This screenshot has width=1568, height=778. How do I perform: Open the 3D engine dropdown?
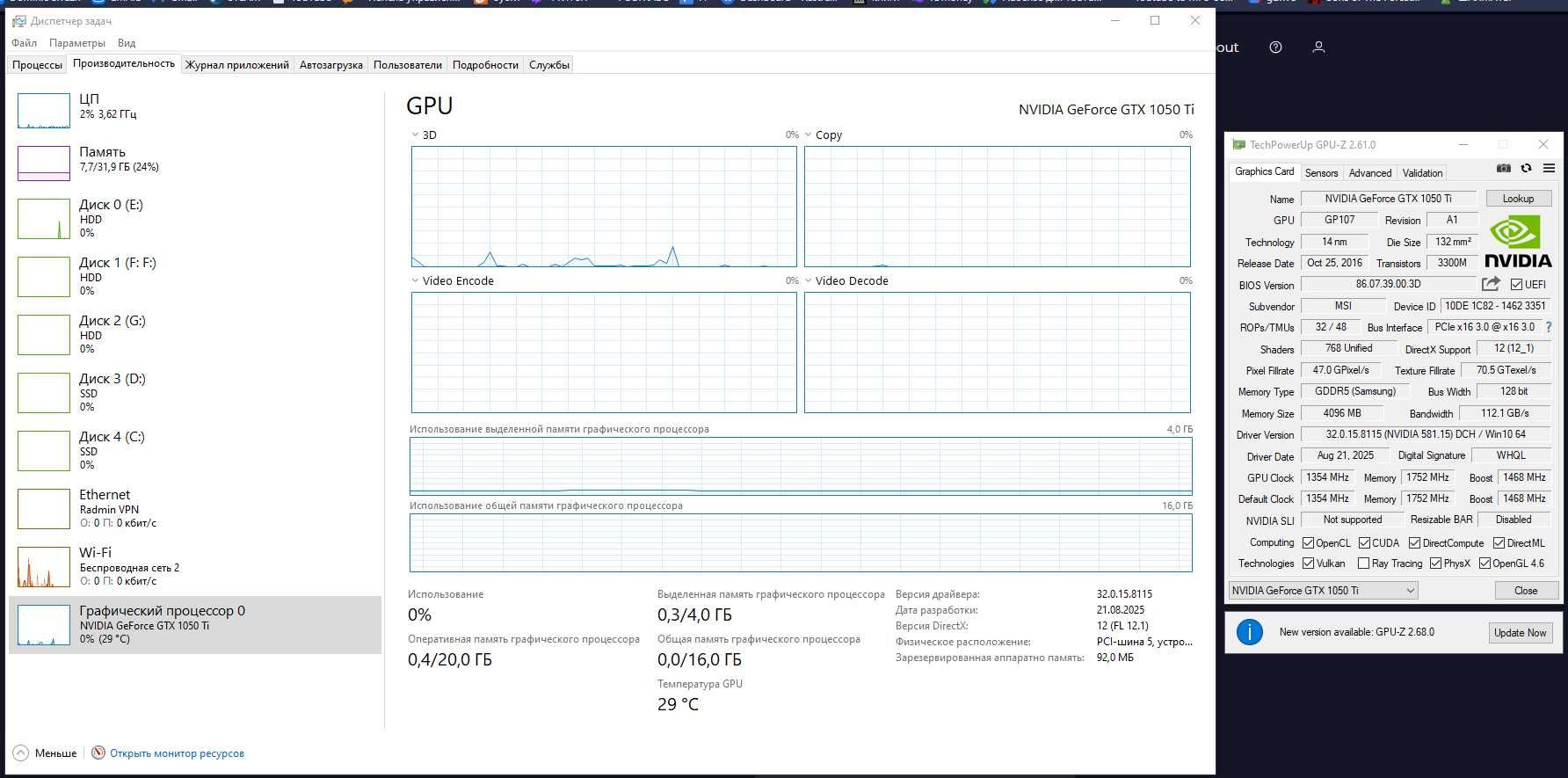click(415, 135)
